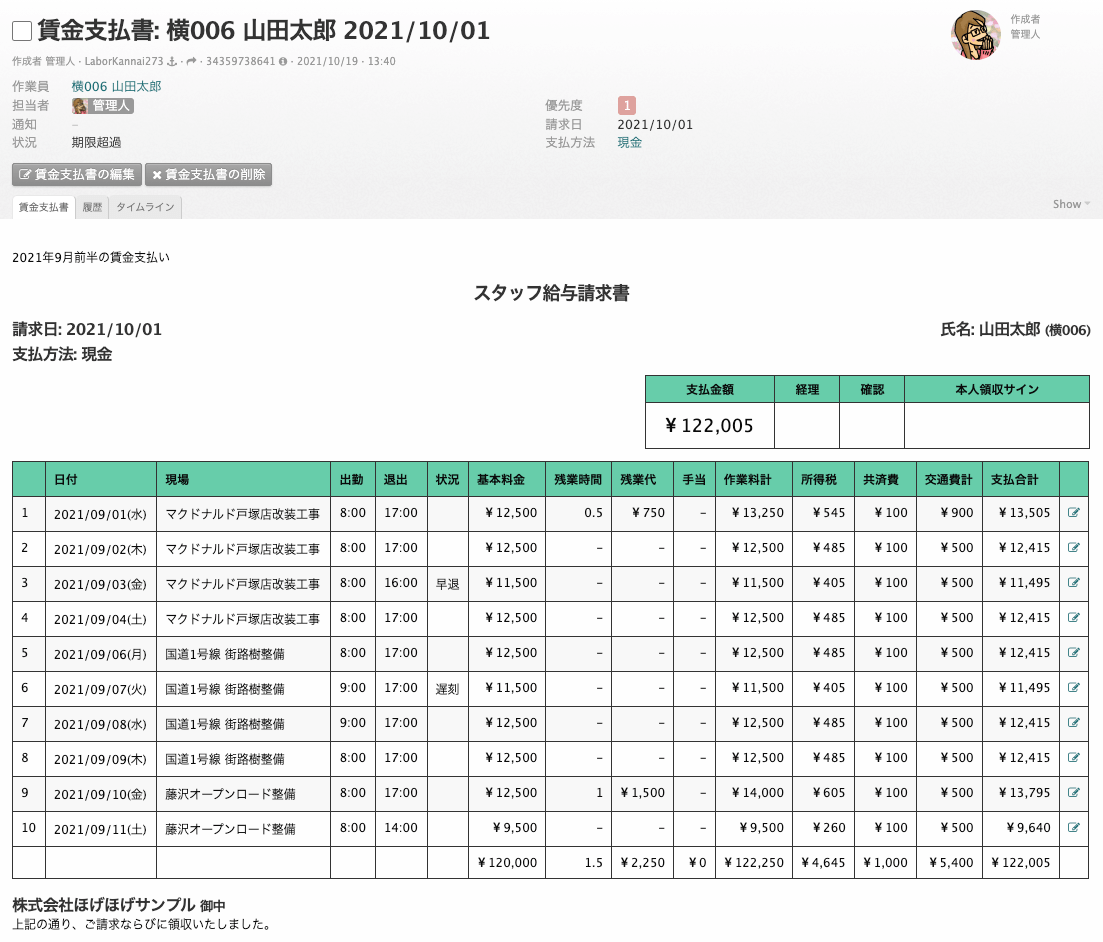Screen dimensions: 1103x942
Task: Open the タイムライン tab
Action: click(x=145, y=207)
